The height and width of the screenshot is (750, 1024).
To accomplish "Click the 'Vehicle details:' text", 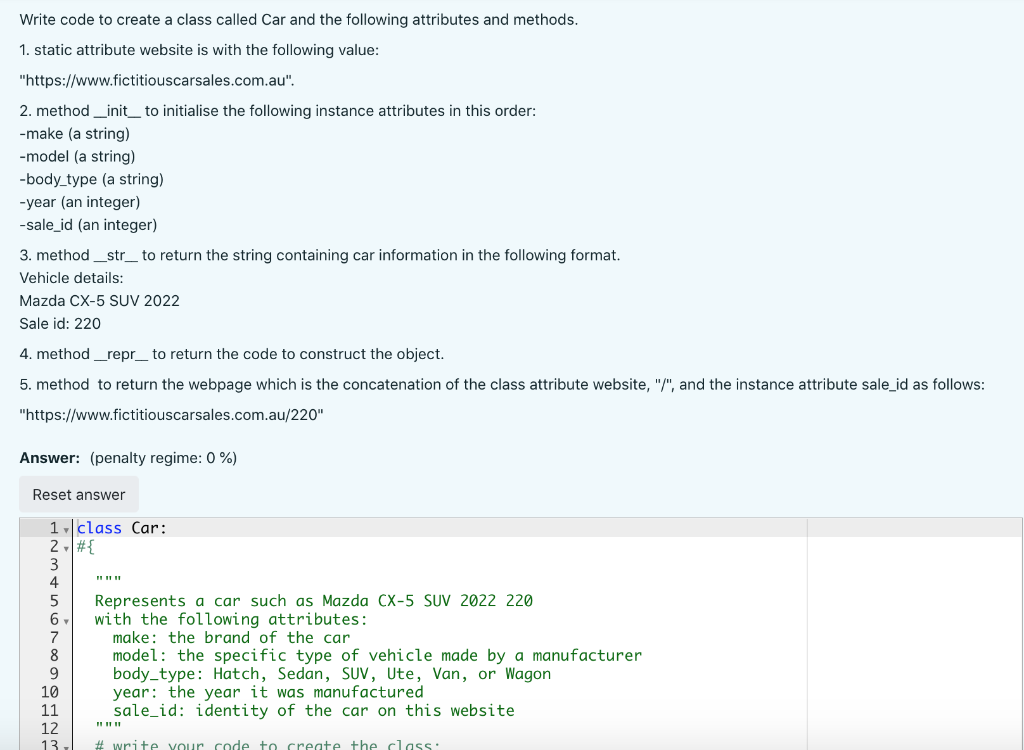I will (x=71, y=278).
